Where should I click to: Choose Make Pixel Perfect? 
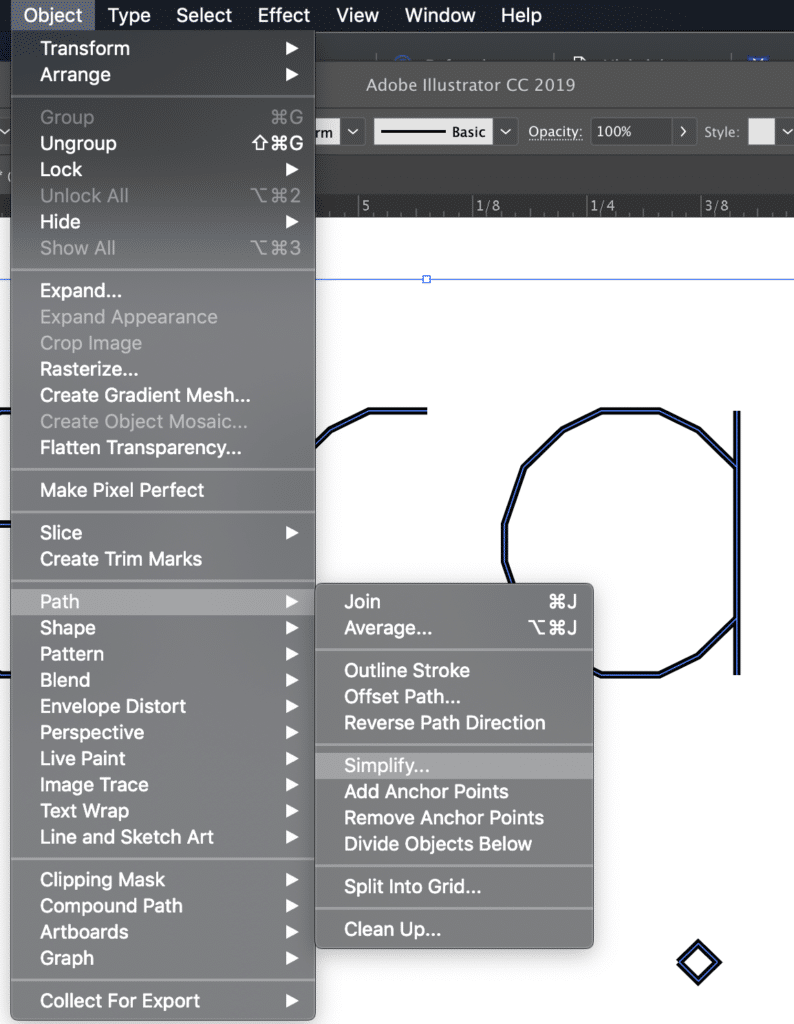(x=163, y=490)
